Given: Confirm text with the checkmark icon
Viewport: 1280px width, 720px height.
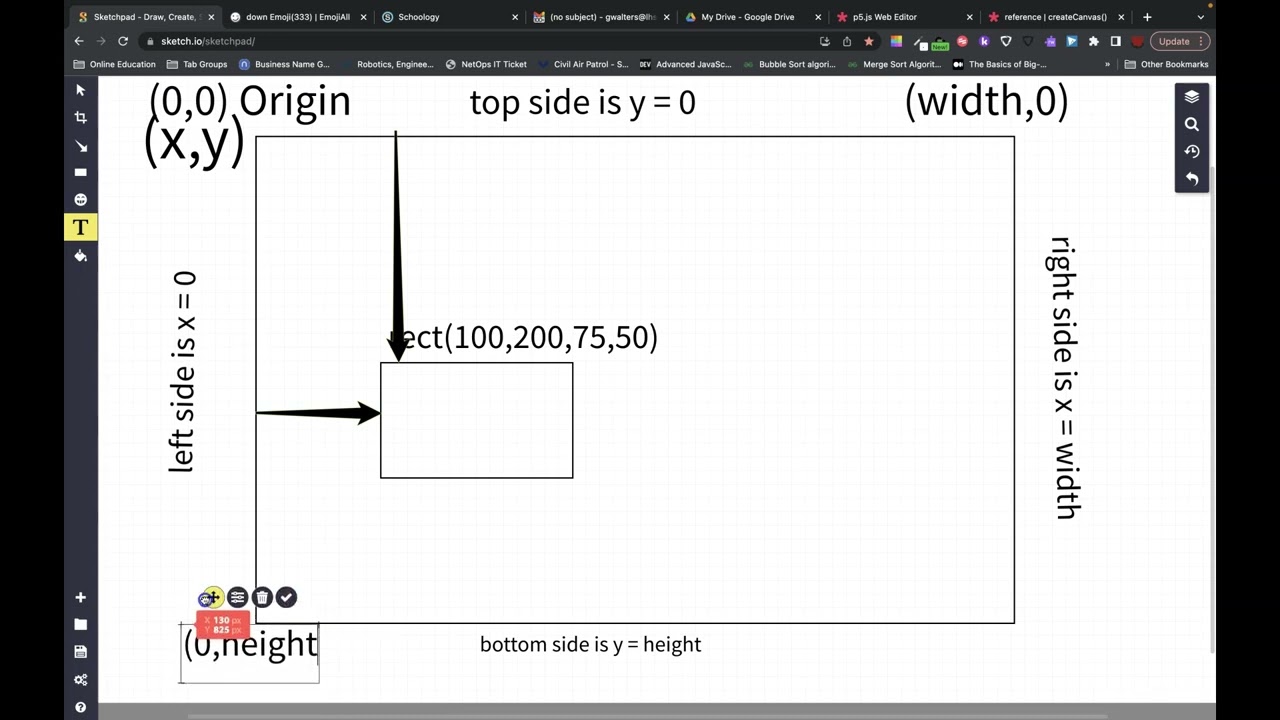Looking at the screenshot, I should pos(287,597).
